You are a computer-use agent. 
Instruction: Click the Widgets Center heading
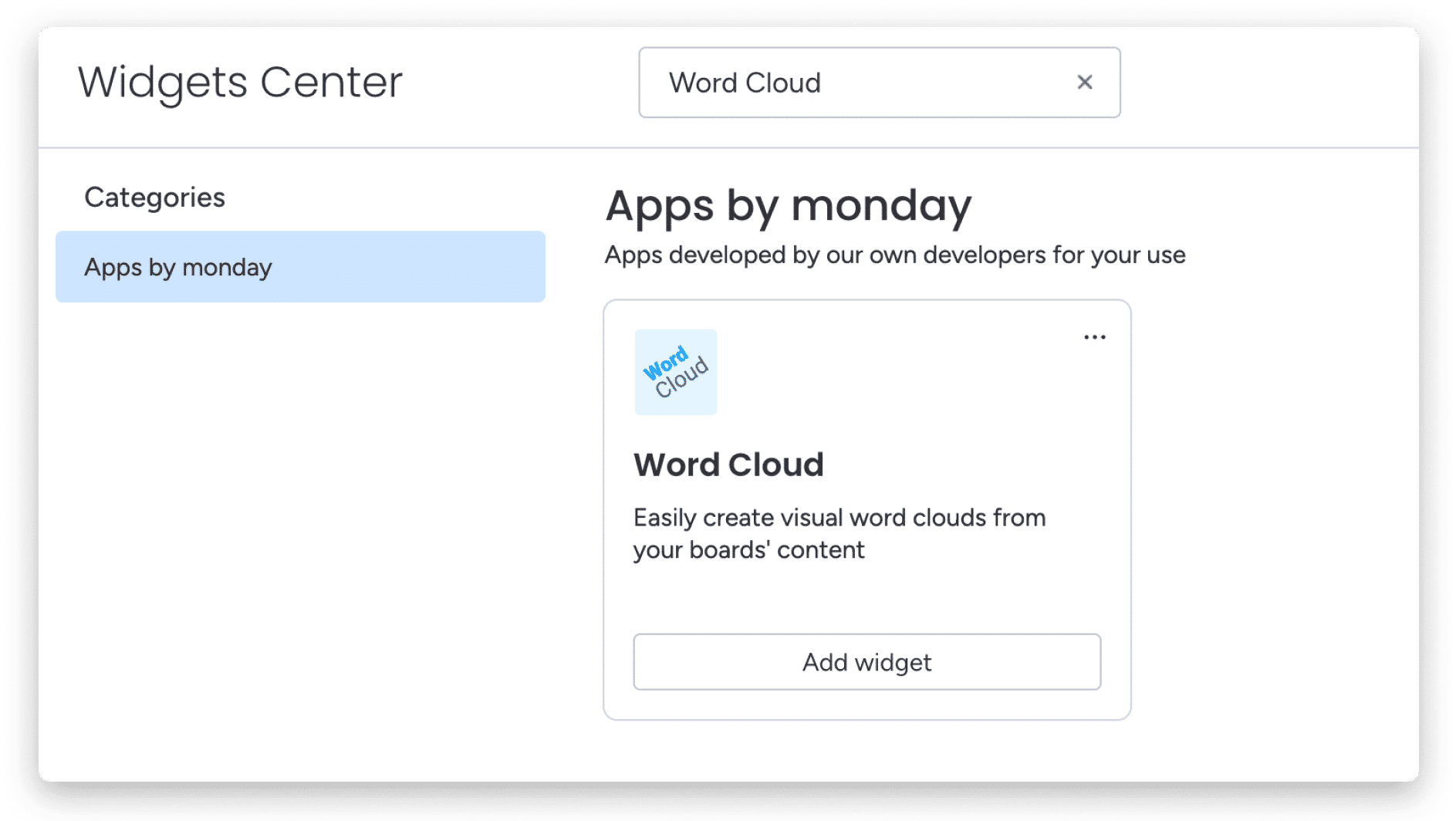[x=240, y=83]
